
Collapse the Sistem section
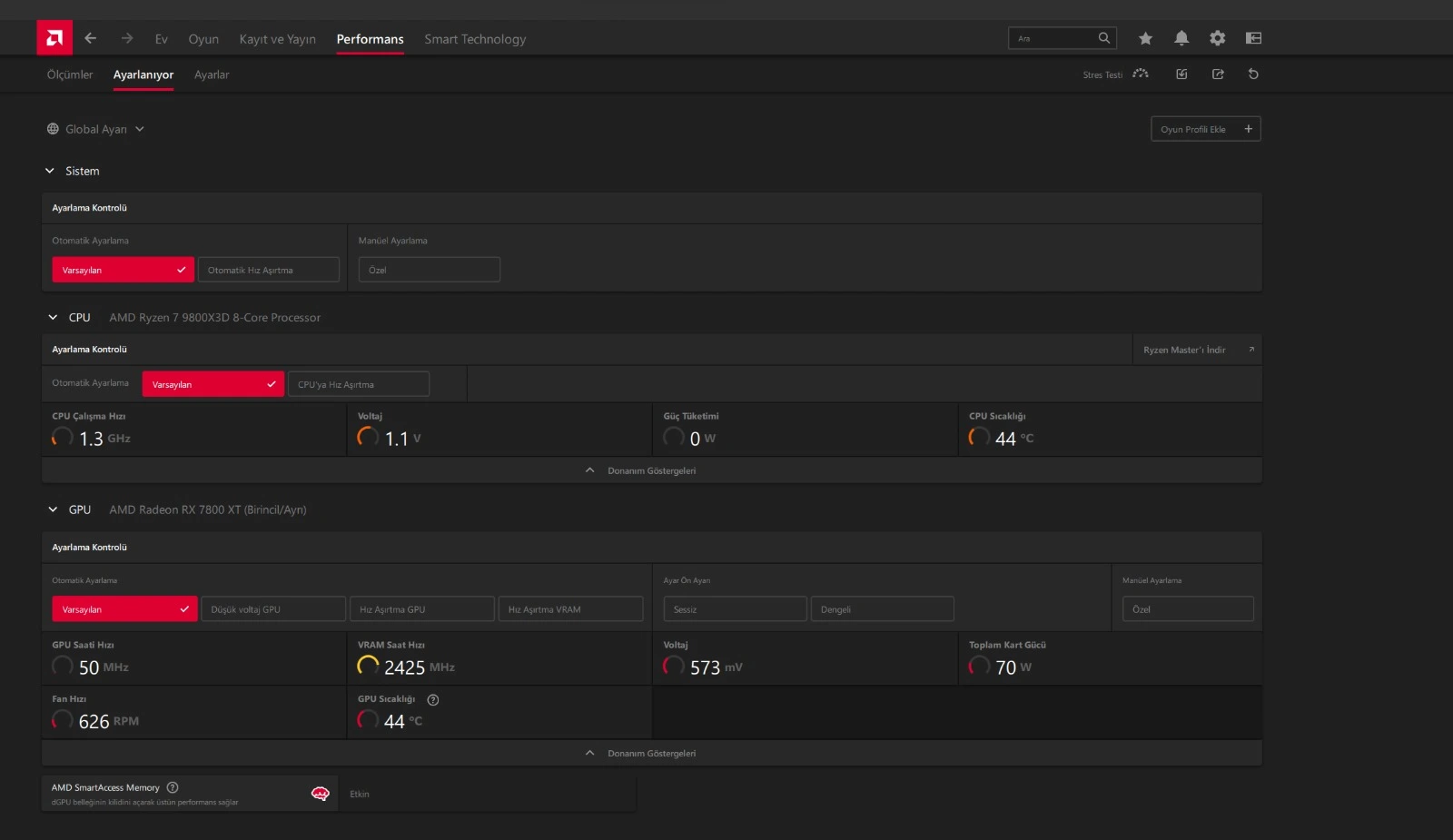pyautogui.click(x=50, y=171)
